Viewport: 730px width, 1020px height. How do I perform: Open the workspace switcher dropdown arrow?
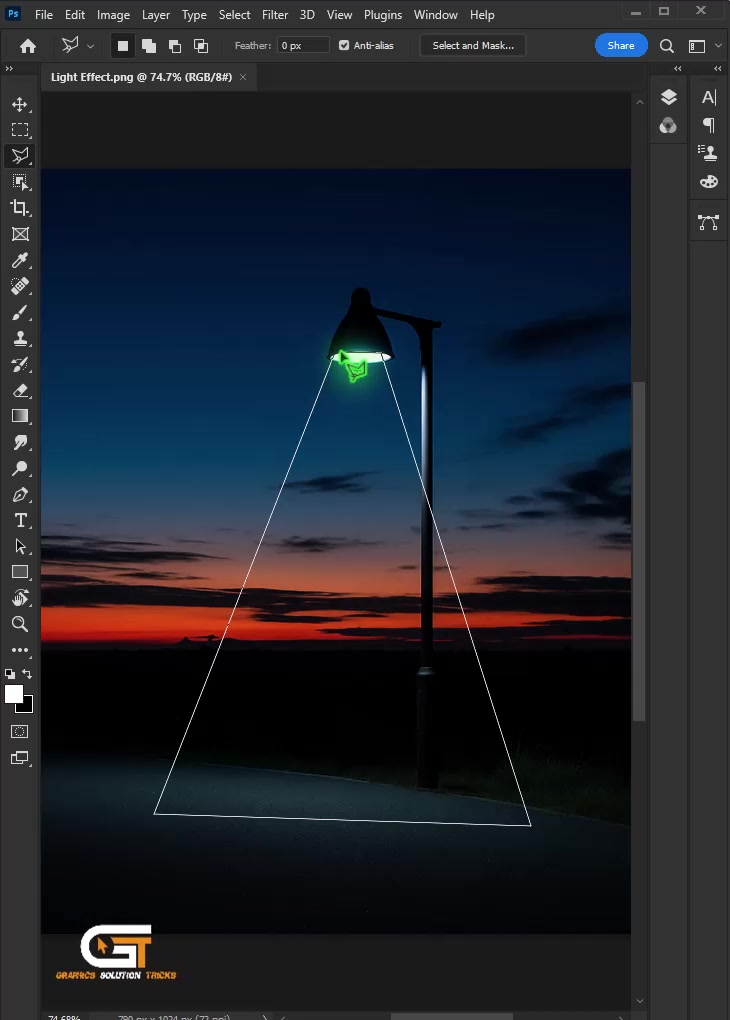pos(718,46)
